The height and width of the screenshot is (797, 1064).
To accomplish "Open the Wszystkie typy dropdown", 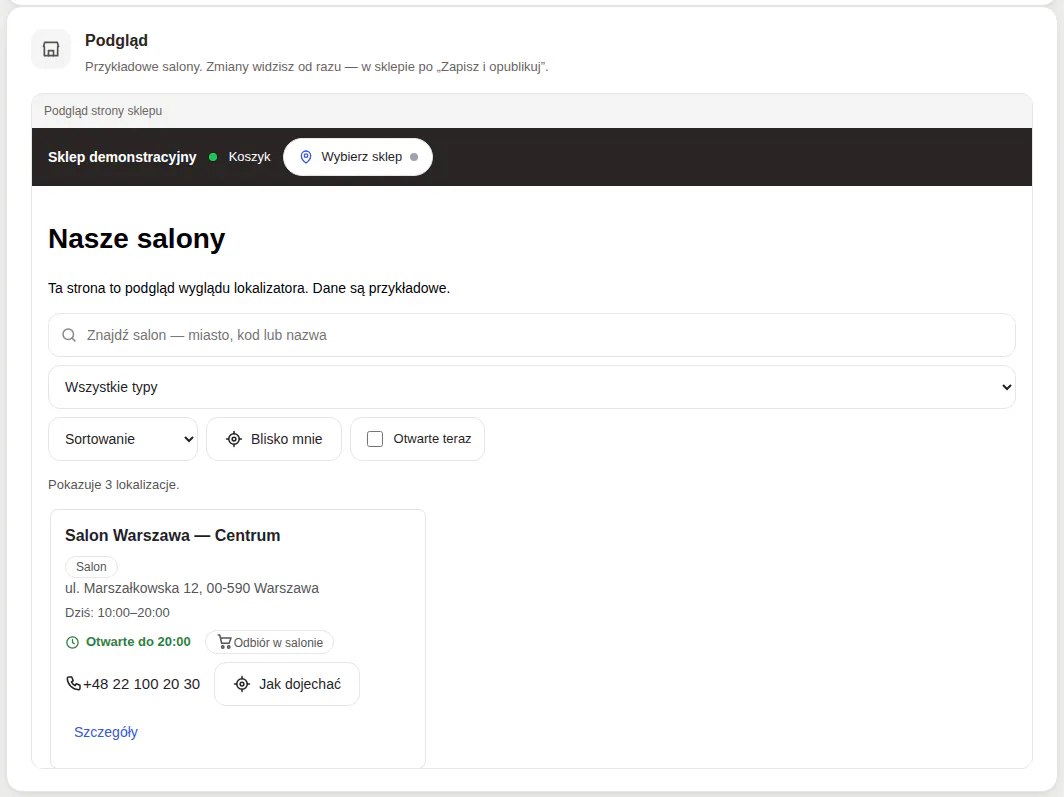I will 532,387.
